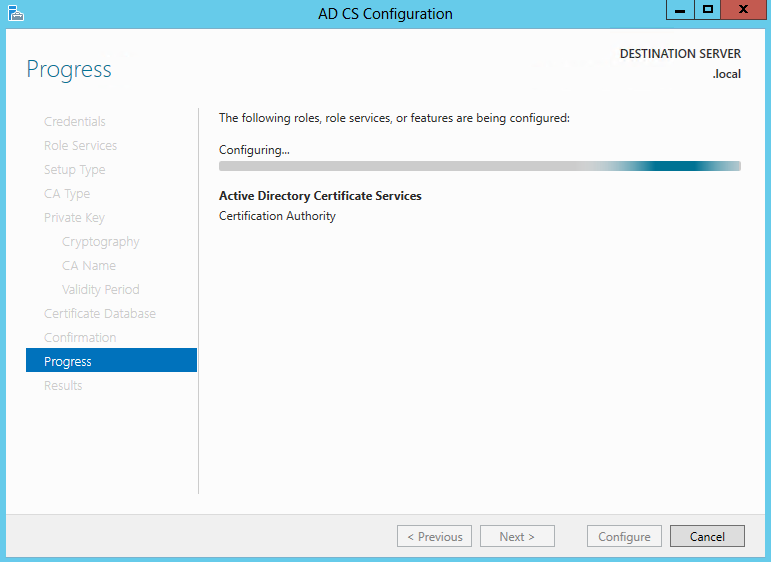Cancel the configuration with the Cancel button
This screenshot has height=562, width=771.
(x=707, y=536)
